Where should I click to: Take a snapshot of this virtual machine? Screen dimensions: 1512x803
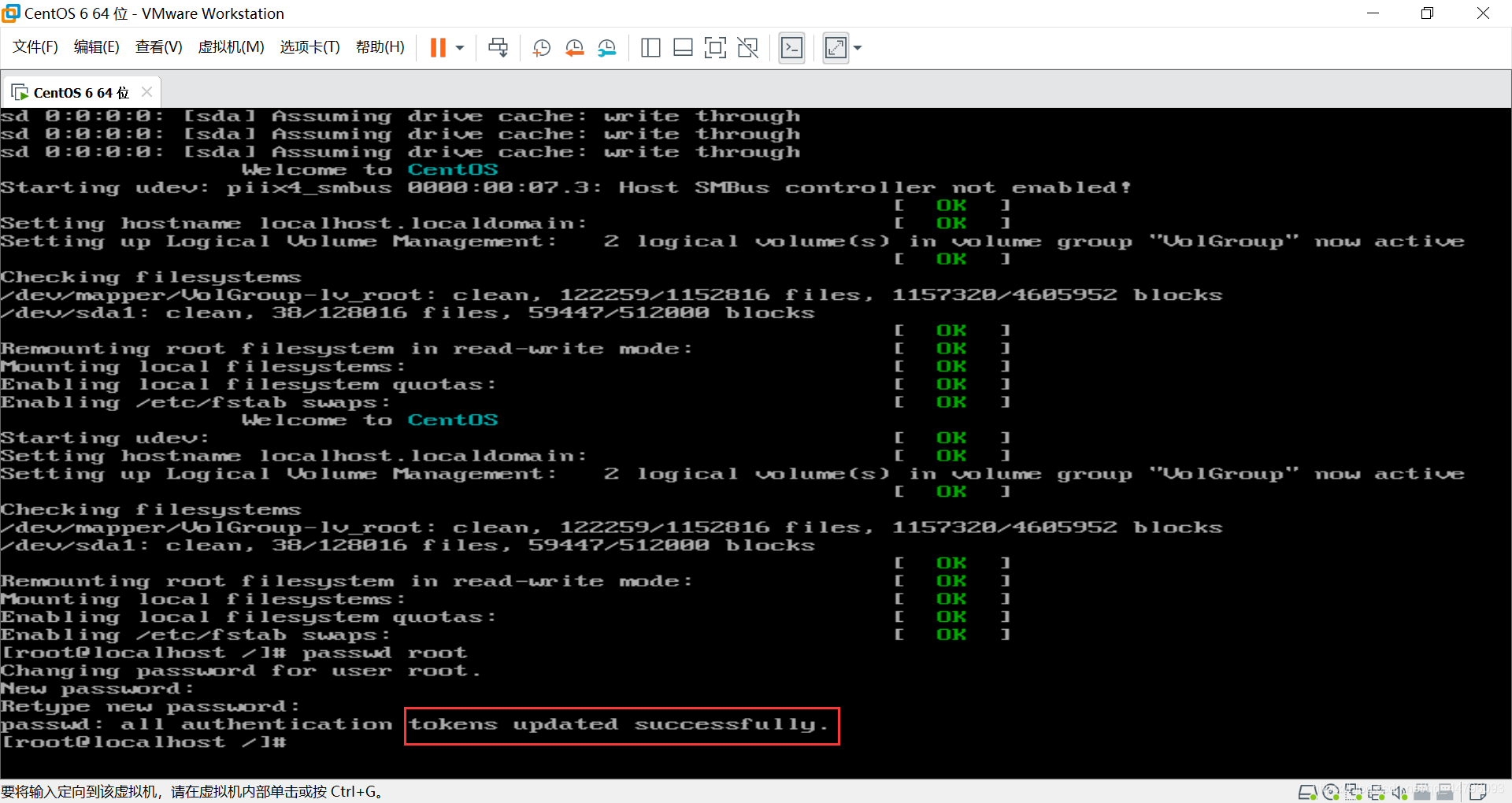pos(542,48)
